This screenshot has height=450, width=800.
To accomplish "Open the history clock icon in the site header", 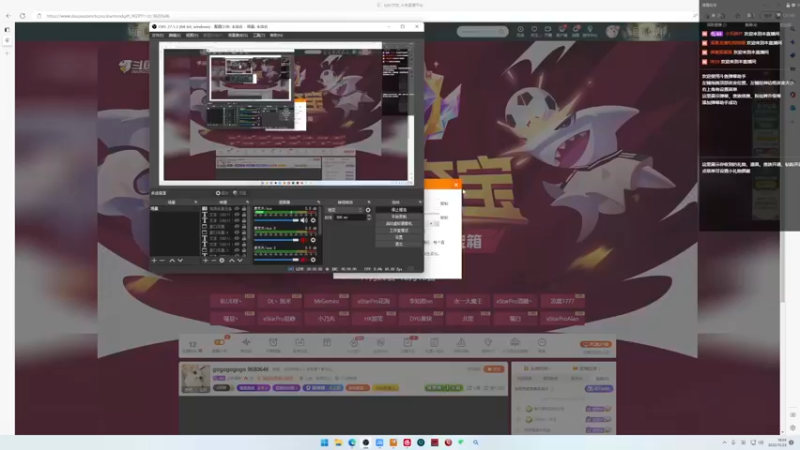I will [520, 30].
